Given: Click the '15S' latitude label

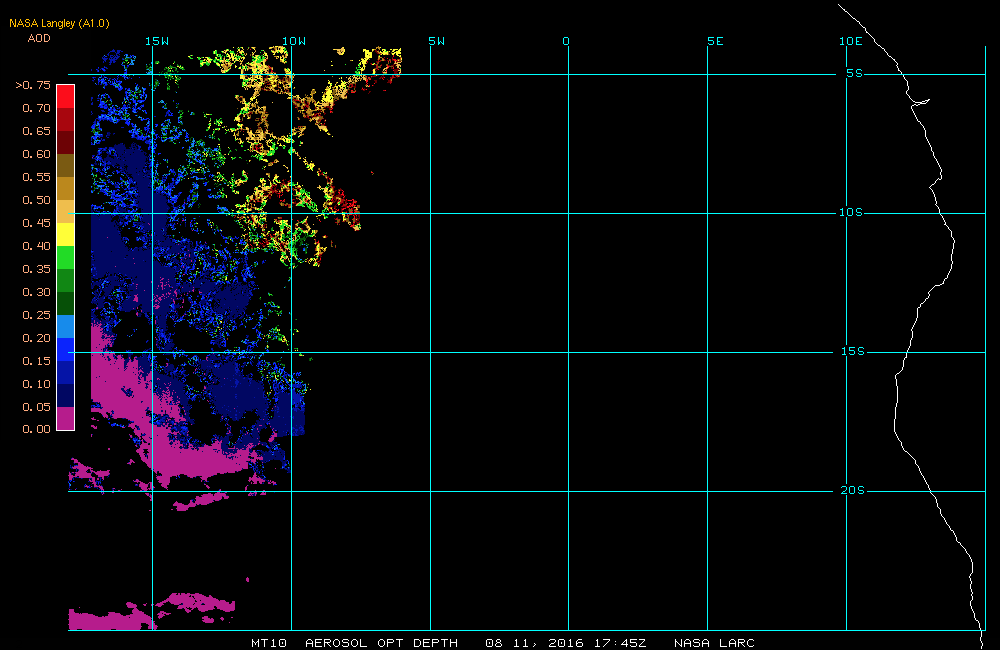Looking at the screenshot, I should click(x=853, y=351).
